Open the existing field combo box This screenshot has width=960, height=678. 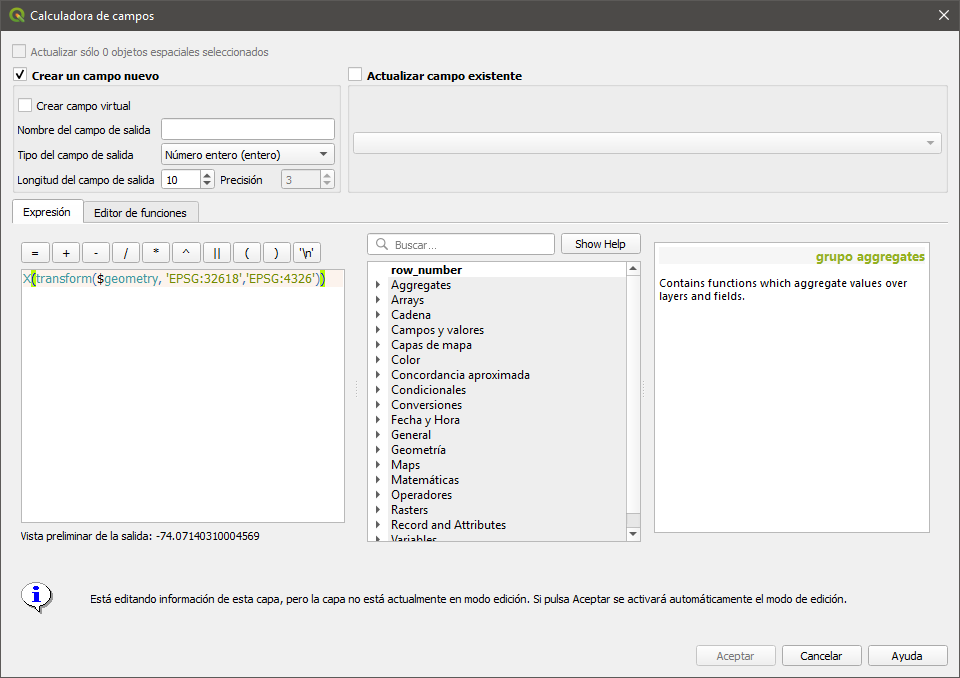[647, 143]
